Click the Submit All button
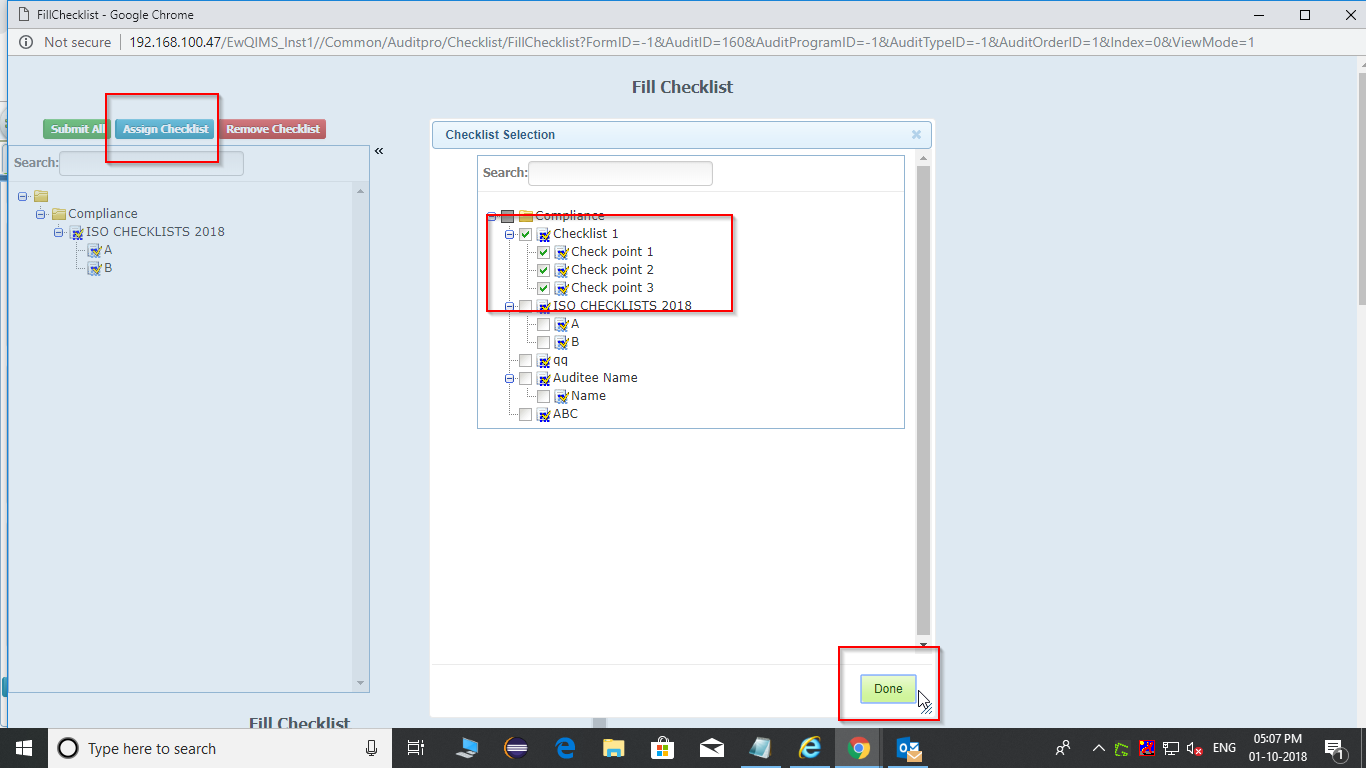The image size is (1366, 768). (x=77, y=129)
